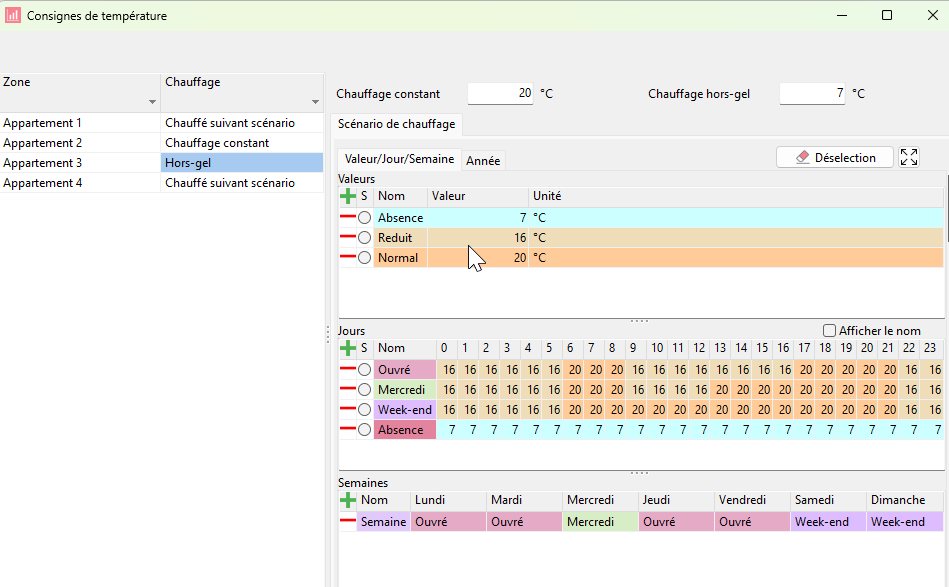Viewport: 949px width, 587px height.
Task: Open heating mode for Appartement 3
Action: click(x=241, y=163)
